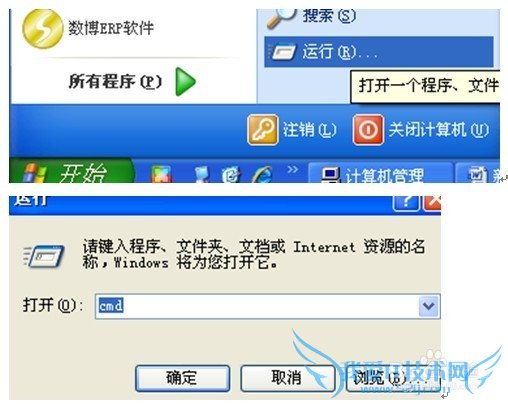The width and height of the screenshot is (508, 404).
Task: Click the colorful quick launch icon
Action: [161, 174]
